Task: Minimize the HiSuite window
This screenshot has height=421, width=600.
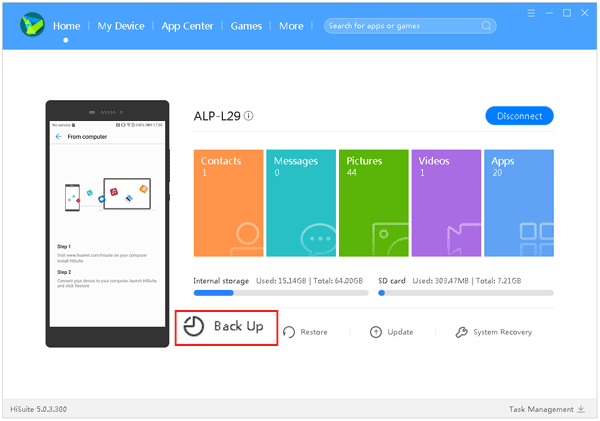Action: click(x=549, y=13)
